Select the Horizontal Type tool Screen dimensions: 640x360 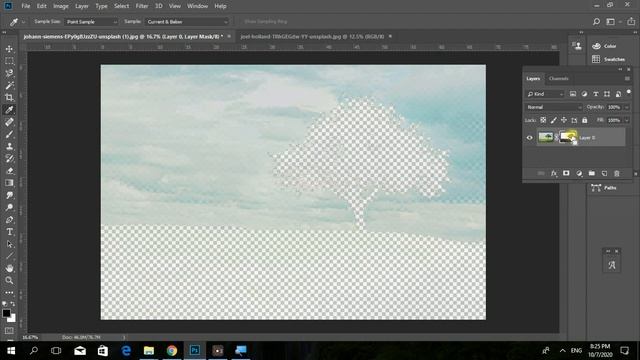9,232
